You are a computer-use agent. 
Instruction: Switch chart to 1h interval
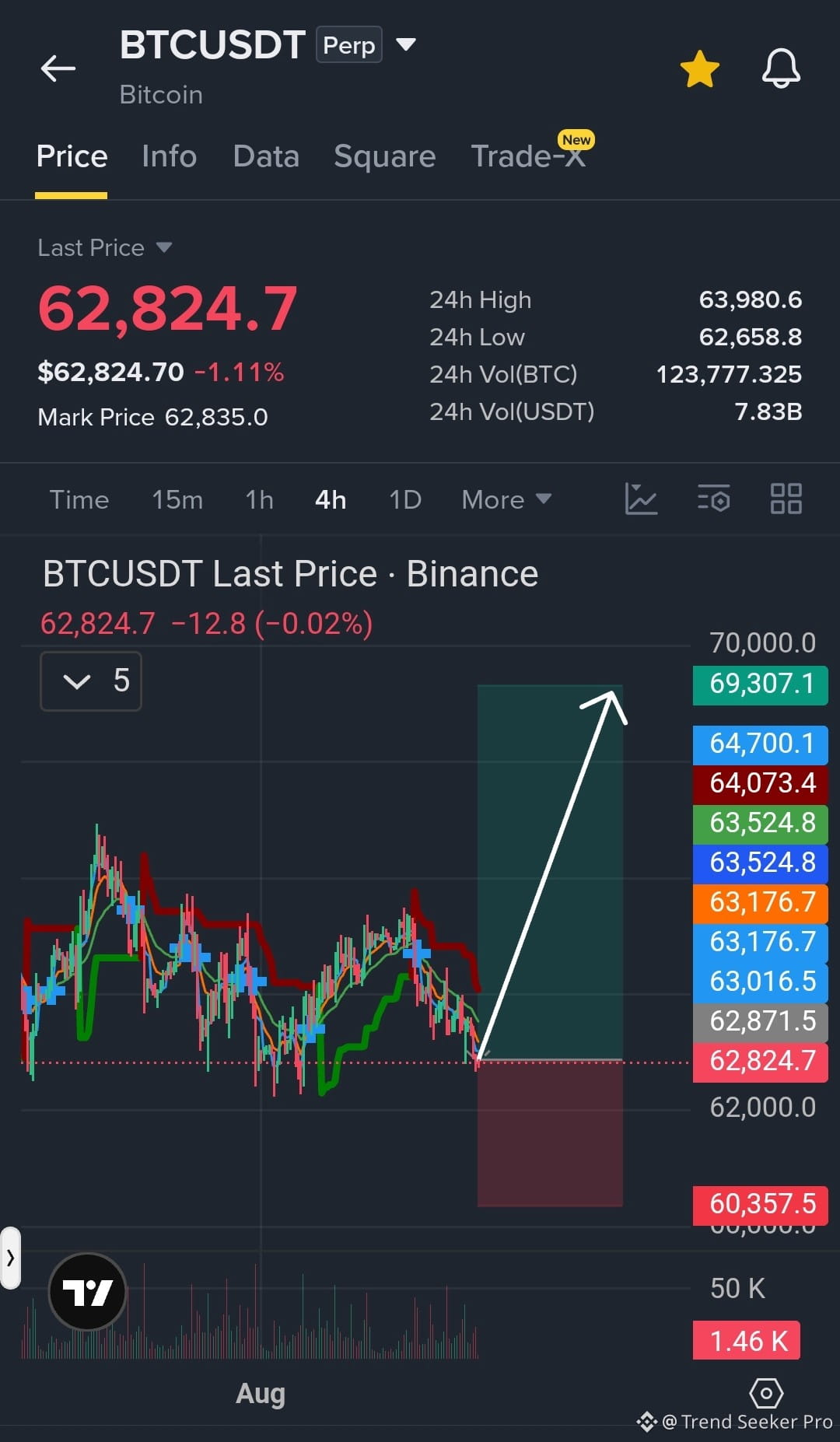pyautogui.click(x=260, y=499)
